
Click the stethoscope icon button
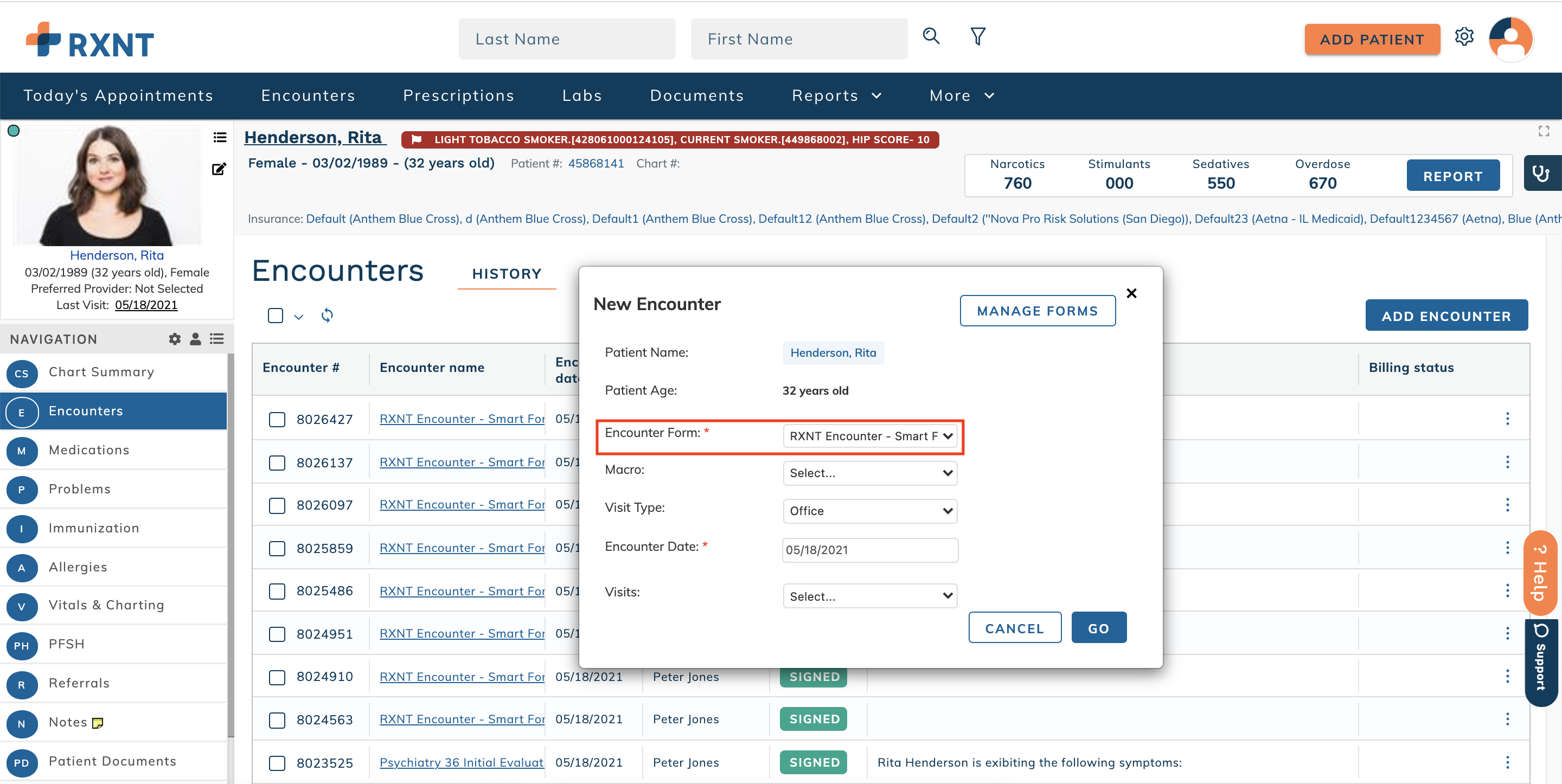[1541, 173]
